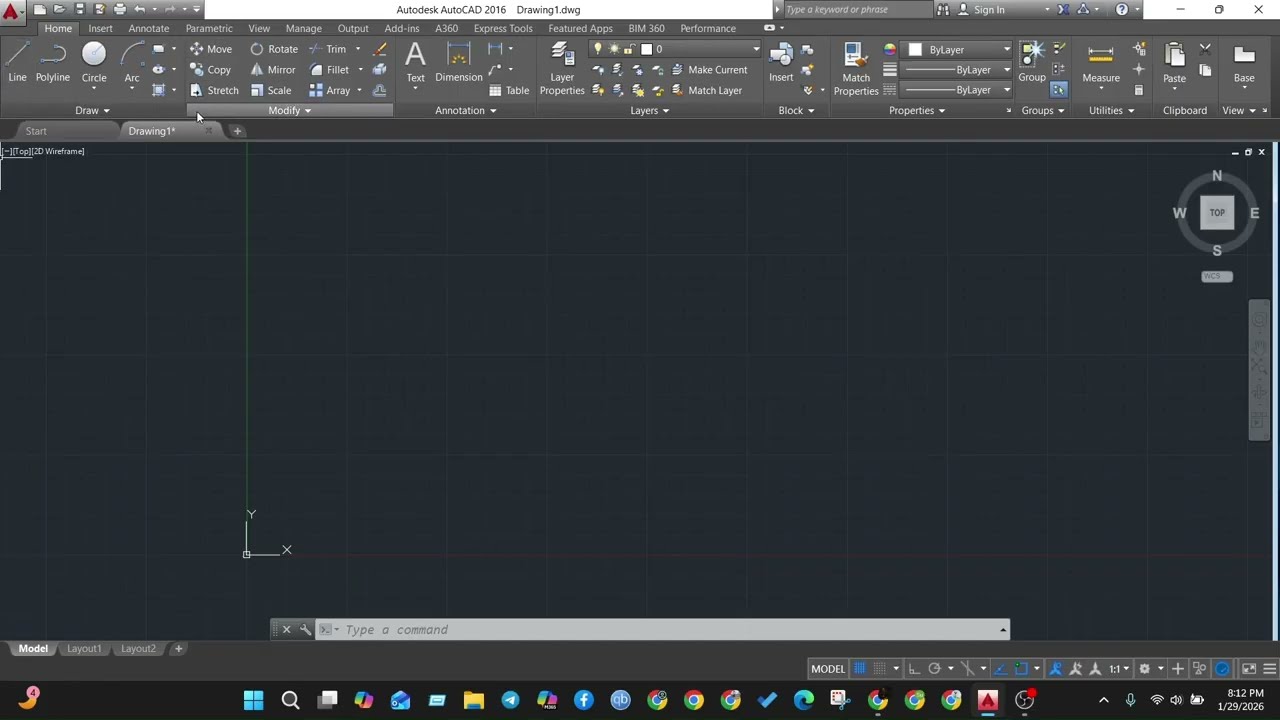This screenshot has width=1280, height=720.
Task: Choose the Rotate tool
Action: pyautogui.click(x=274, y=49)
